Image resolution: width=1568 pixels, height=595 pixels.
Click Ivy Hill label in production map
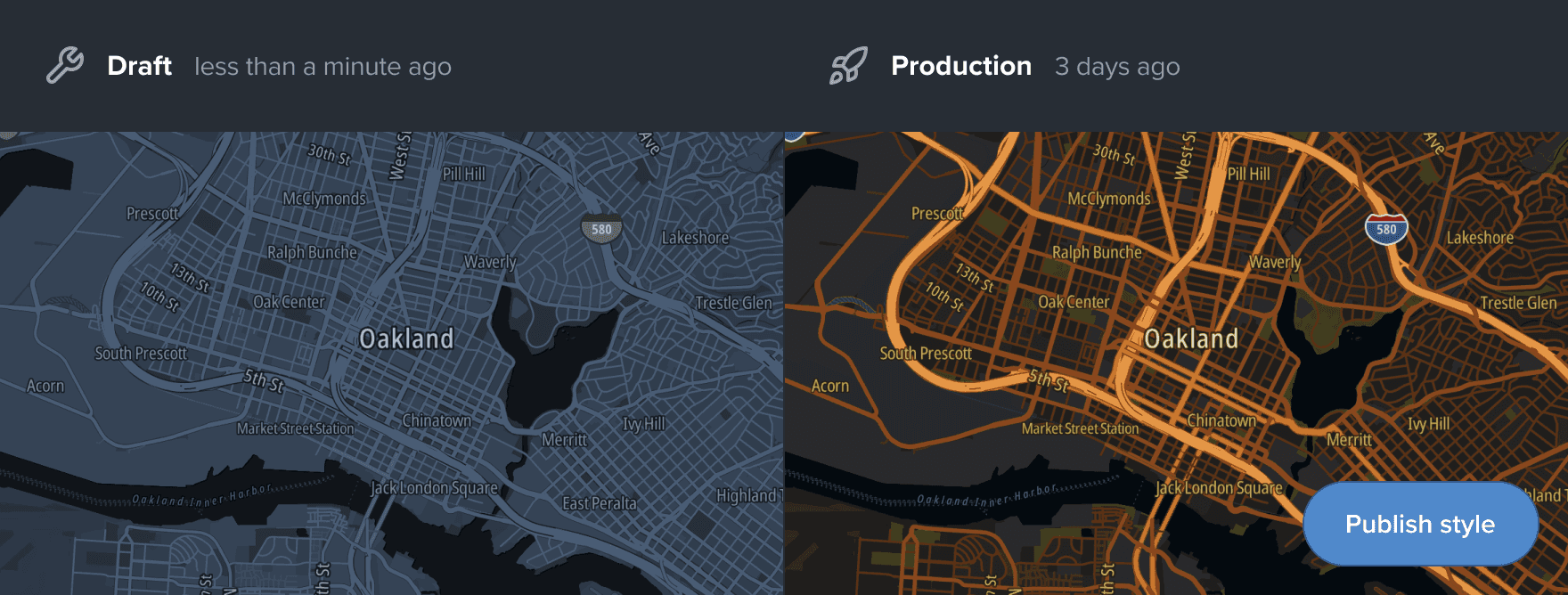point(1428,424)
